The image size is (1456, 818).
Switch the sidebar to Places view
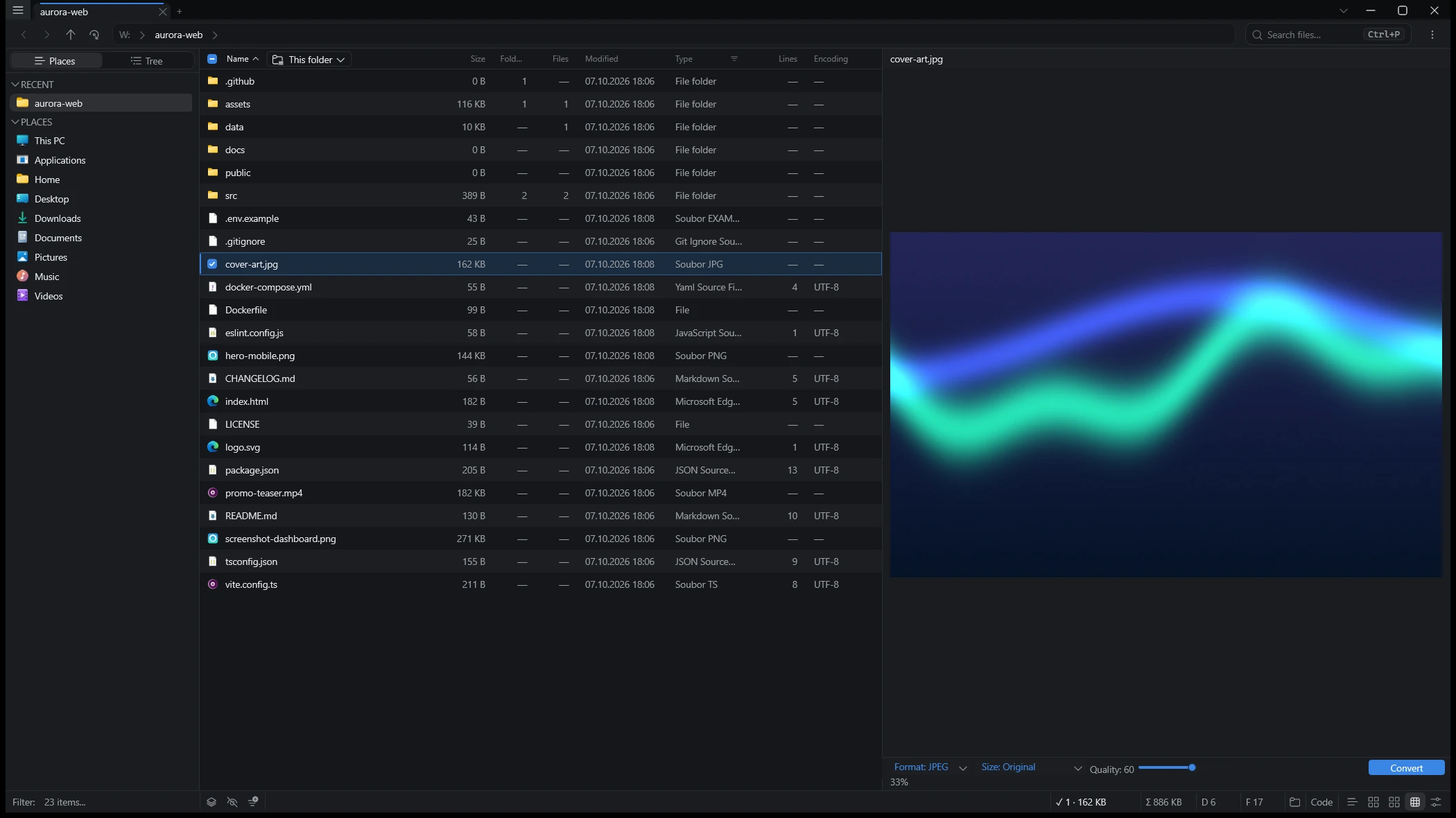(x=55, y=61)
